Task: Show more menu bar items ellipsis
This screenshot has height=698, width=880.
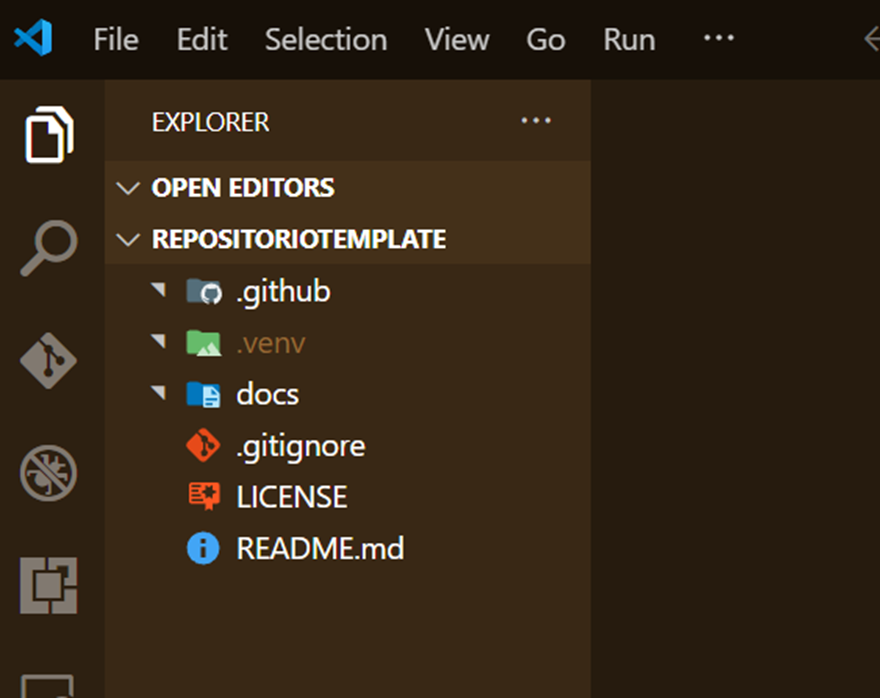Action: click(718, 39)
